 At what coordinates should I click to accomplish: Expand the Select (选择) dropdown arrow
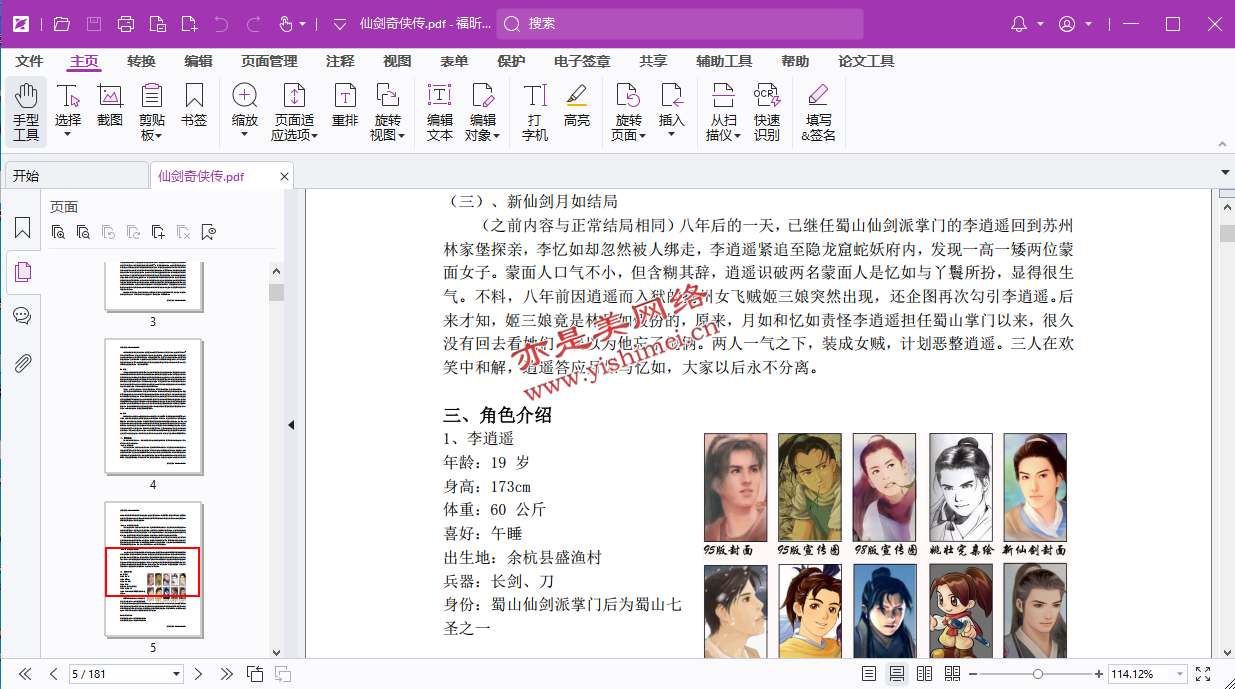point(68,134)
